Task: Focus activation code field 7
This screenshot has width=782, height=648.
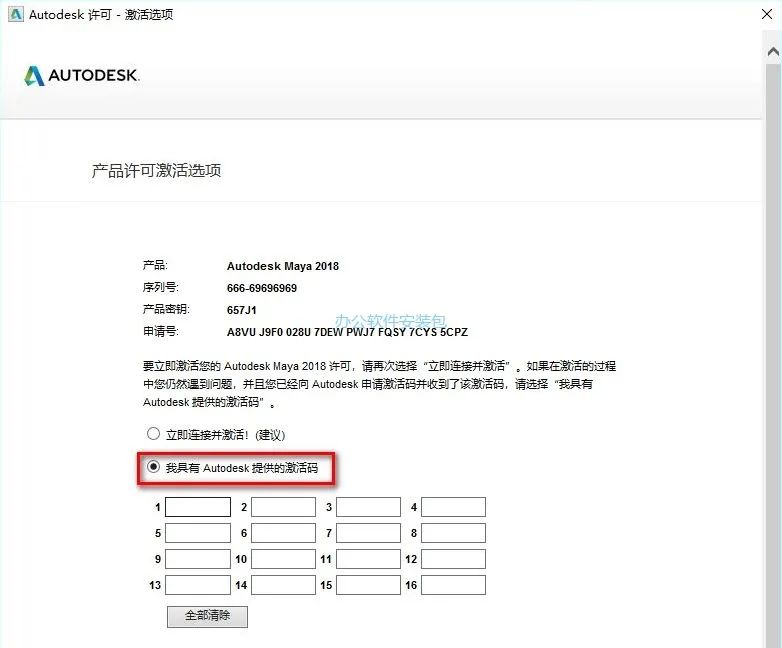Action: [x=368, y=533]
